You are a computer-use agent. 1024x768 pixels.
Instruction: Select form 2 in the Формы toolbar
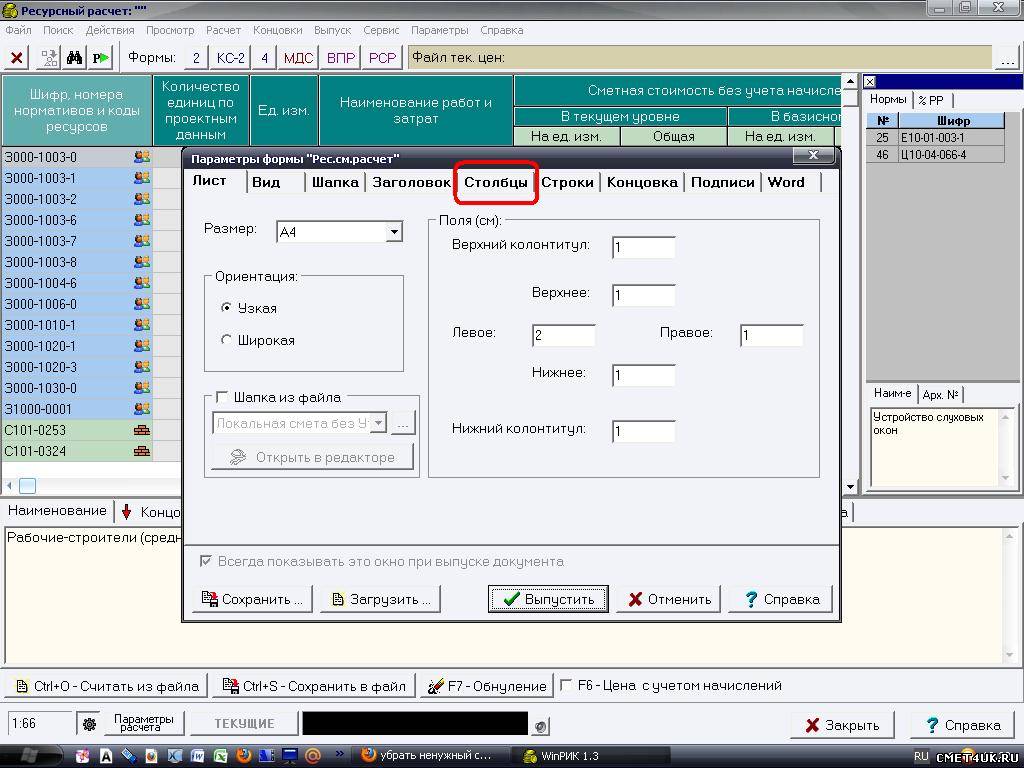pyautogui.click(x=196, y=58)
